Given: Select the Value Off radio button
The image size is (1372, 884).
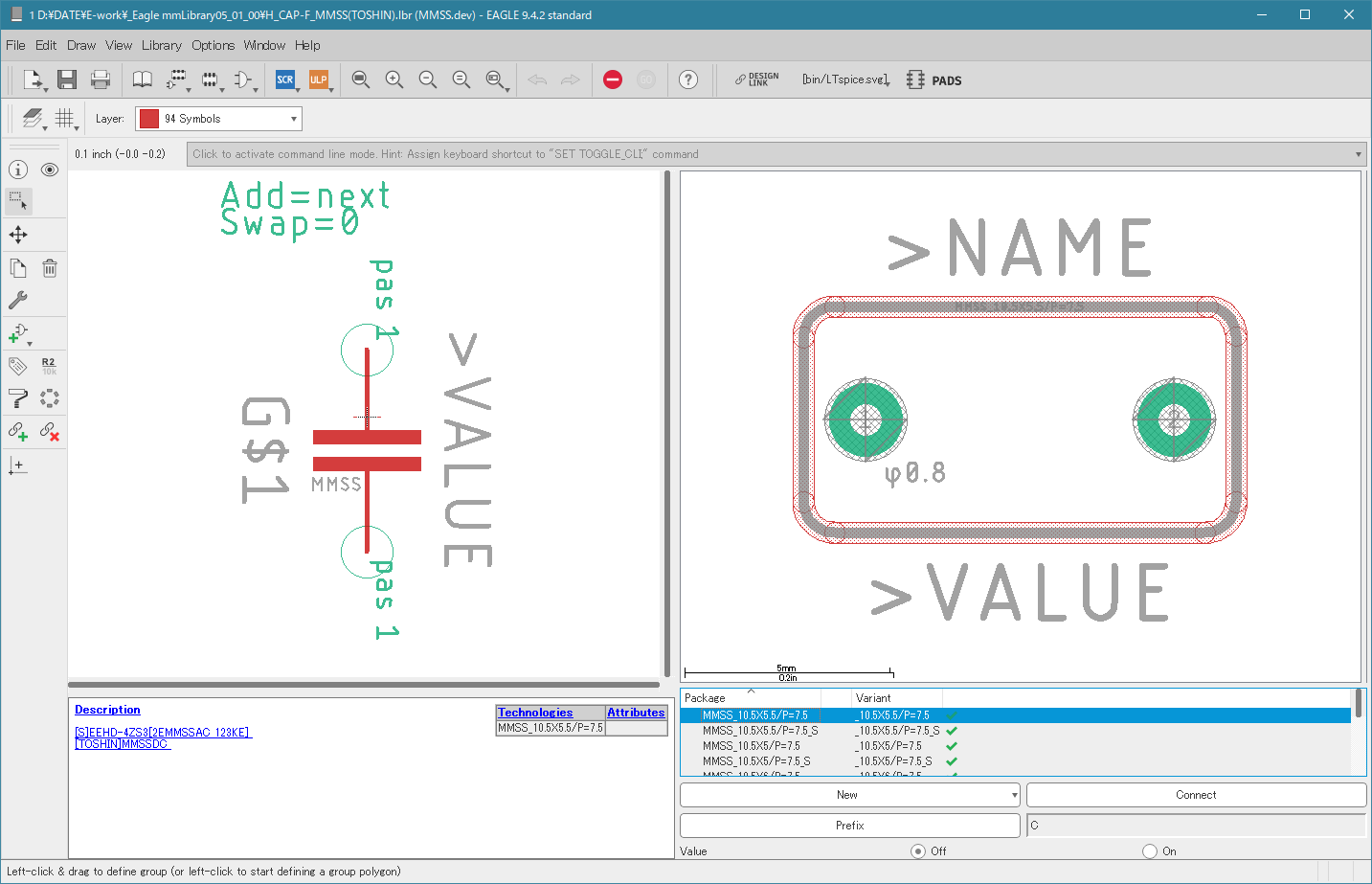Looking at the screenshot, I should click(x=918, y=851).
